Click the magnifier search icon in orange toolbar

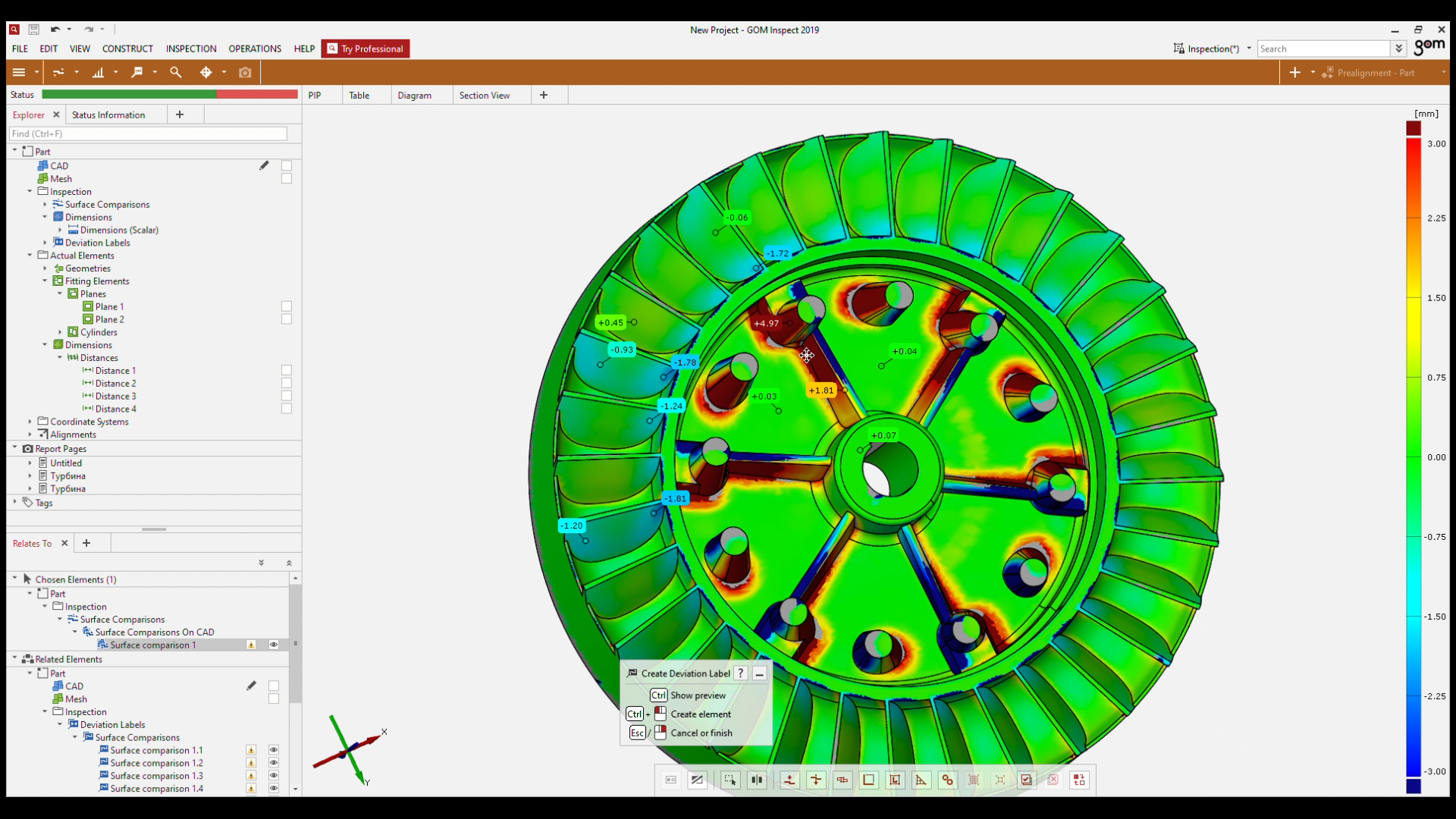(176, 72)
